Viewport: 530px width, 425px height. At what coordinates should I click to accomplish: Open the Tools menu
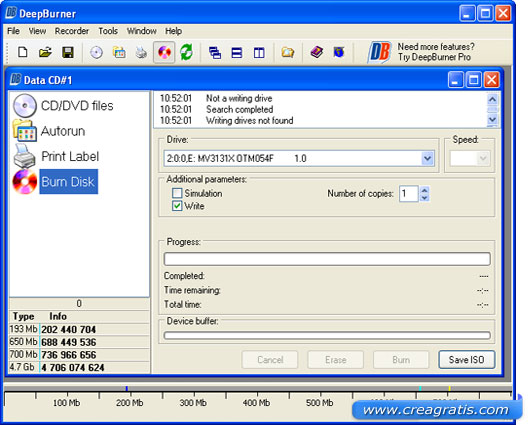pos(108,31)
